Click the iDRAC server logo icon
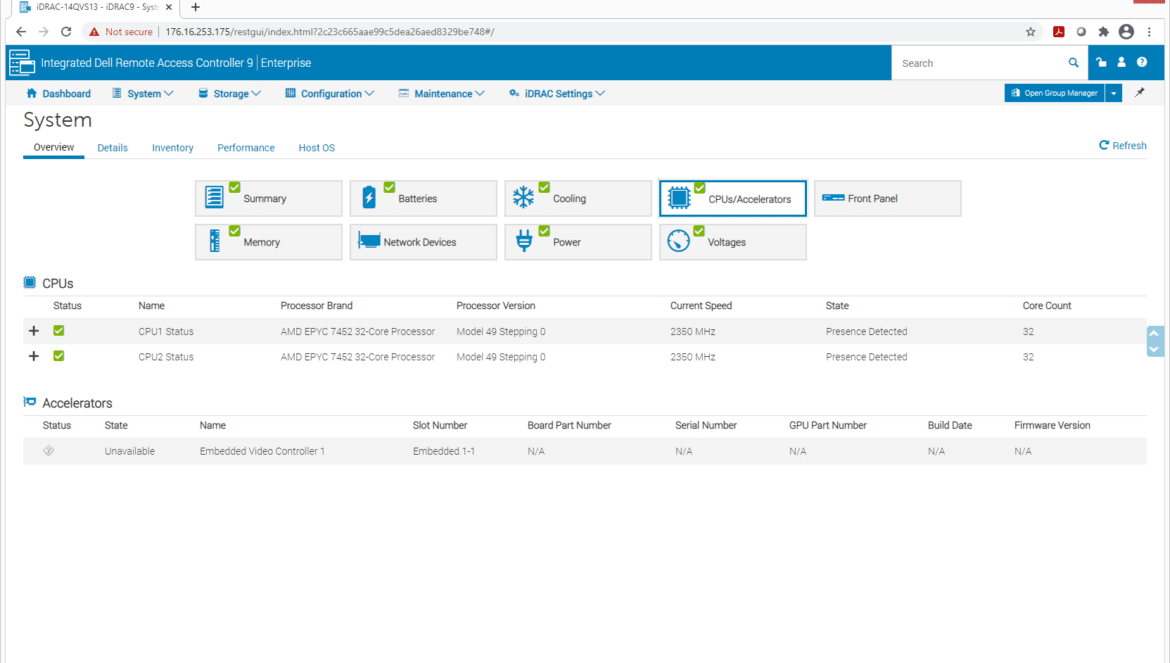 (22, 63)
